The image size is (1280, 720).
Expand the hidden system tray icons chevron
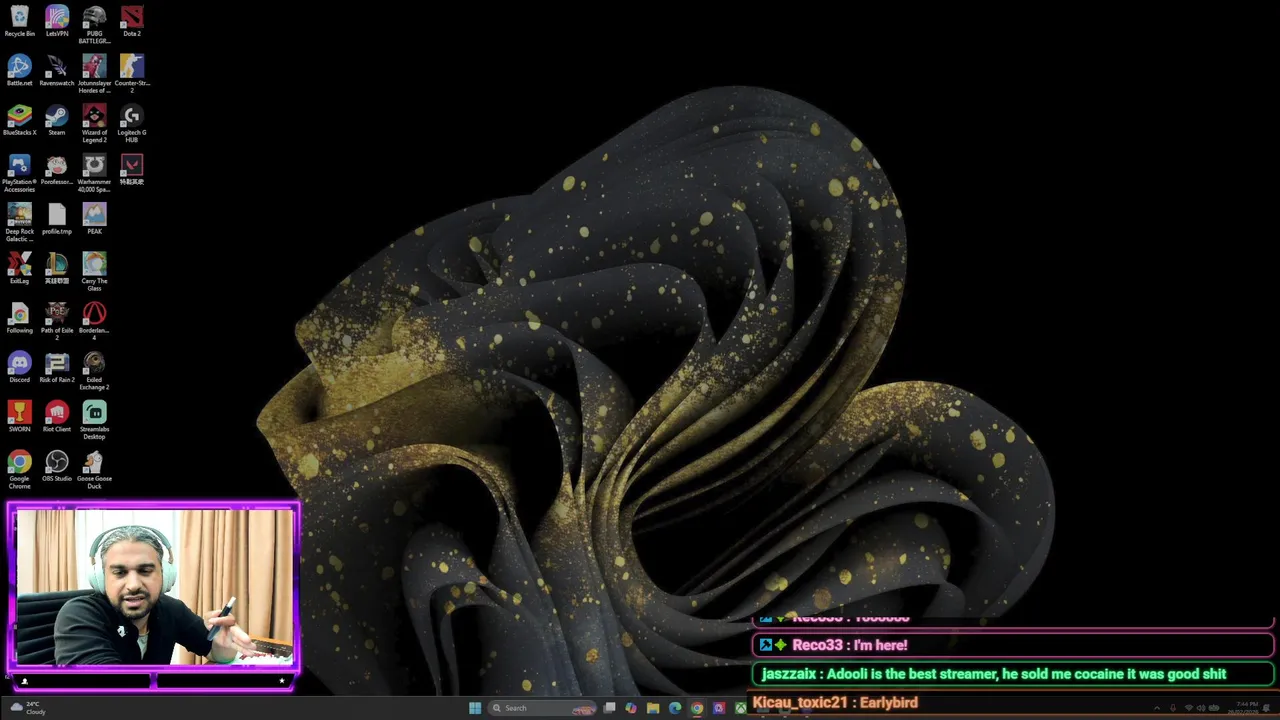[x=1158, y=708]
